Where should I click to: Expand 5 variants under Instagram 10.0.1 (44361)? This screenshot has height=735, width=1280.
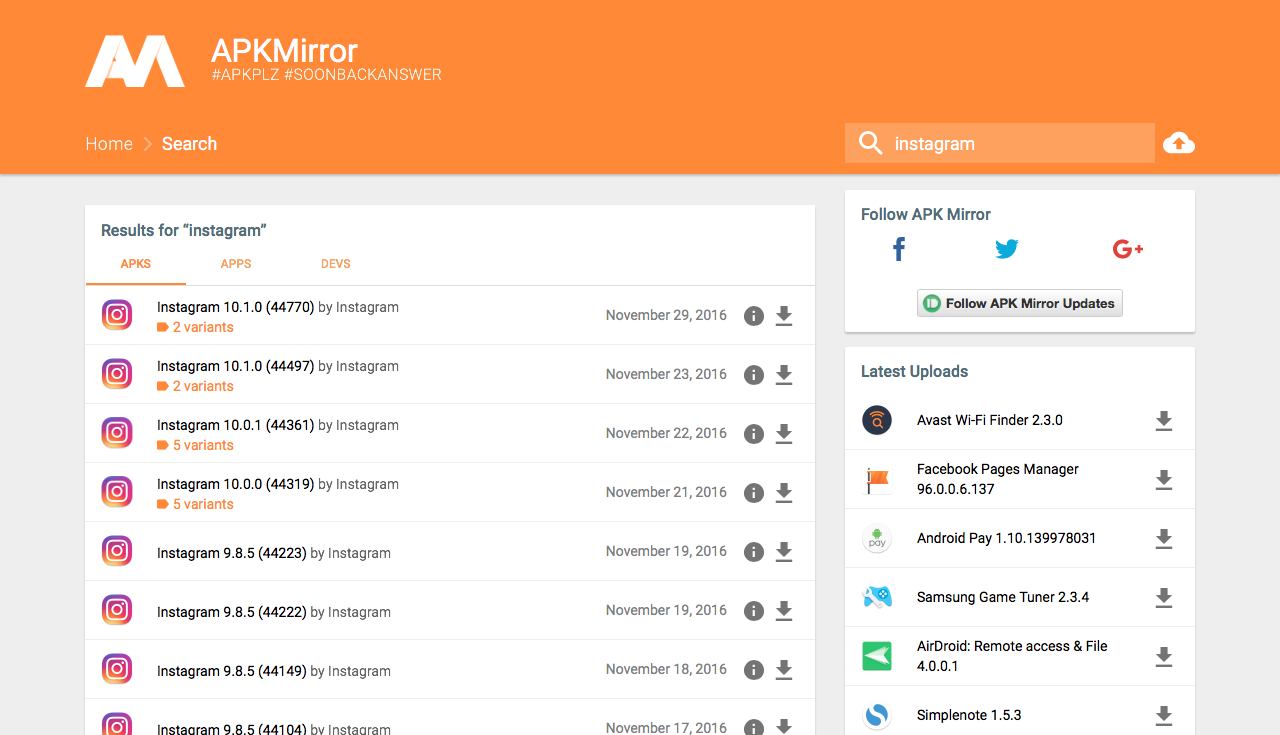point(203,445)
